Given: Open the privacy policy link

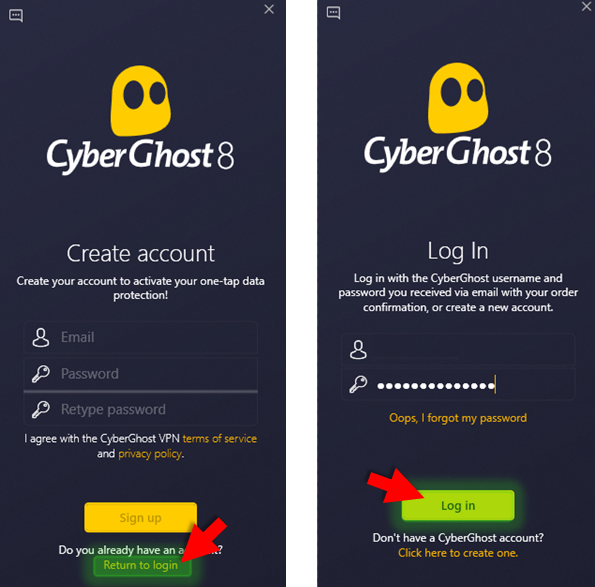Looking at the screenshot, I should click(x=150, y=454).
